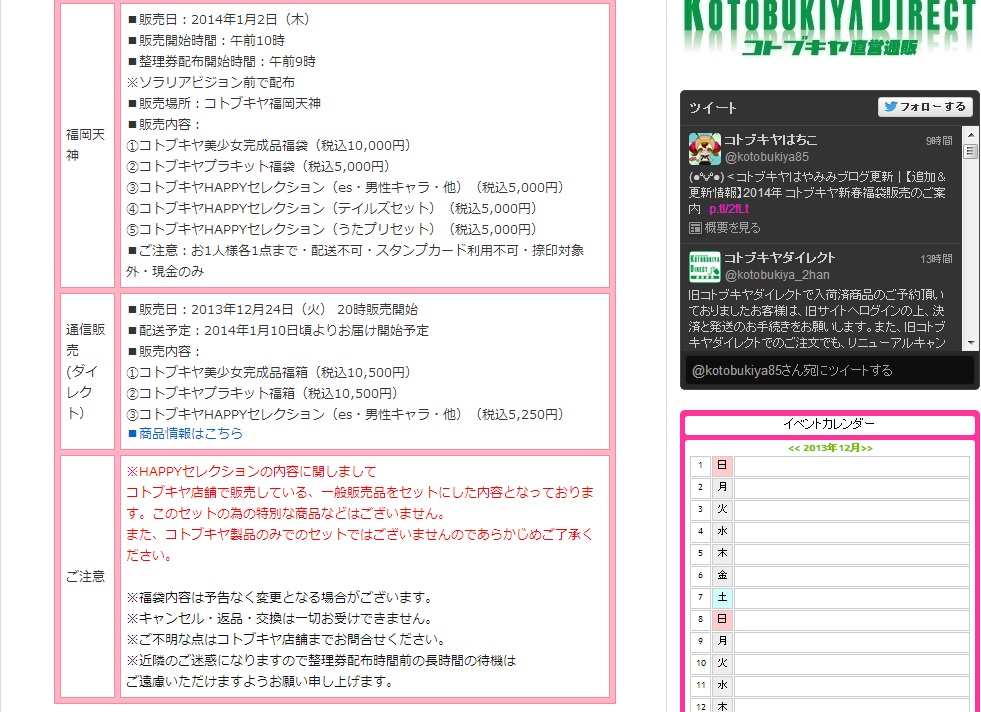
Task: Click calendar day 8 (日) event cell
Action: pyautogui.click(x=851, y=619)
